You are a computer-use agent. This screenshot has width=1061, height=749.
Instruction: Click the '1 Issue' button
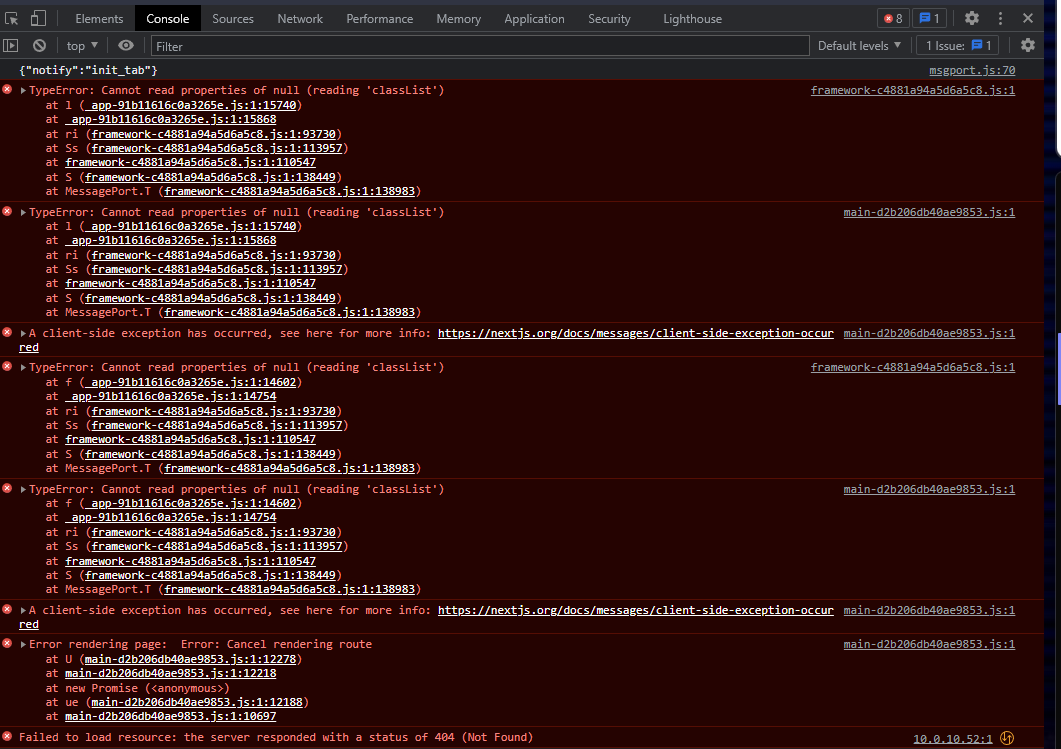957,45
